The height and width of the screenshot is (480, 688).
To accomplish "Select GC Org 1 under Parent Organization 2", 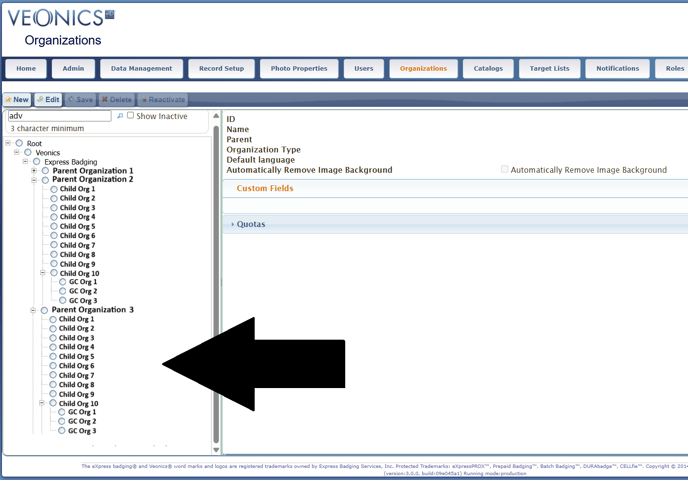I will (63, 282).
